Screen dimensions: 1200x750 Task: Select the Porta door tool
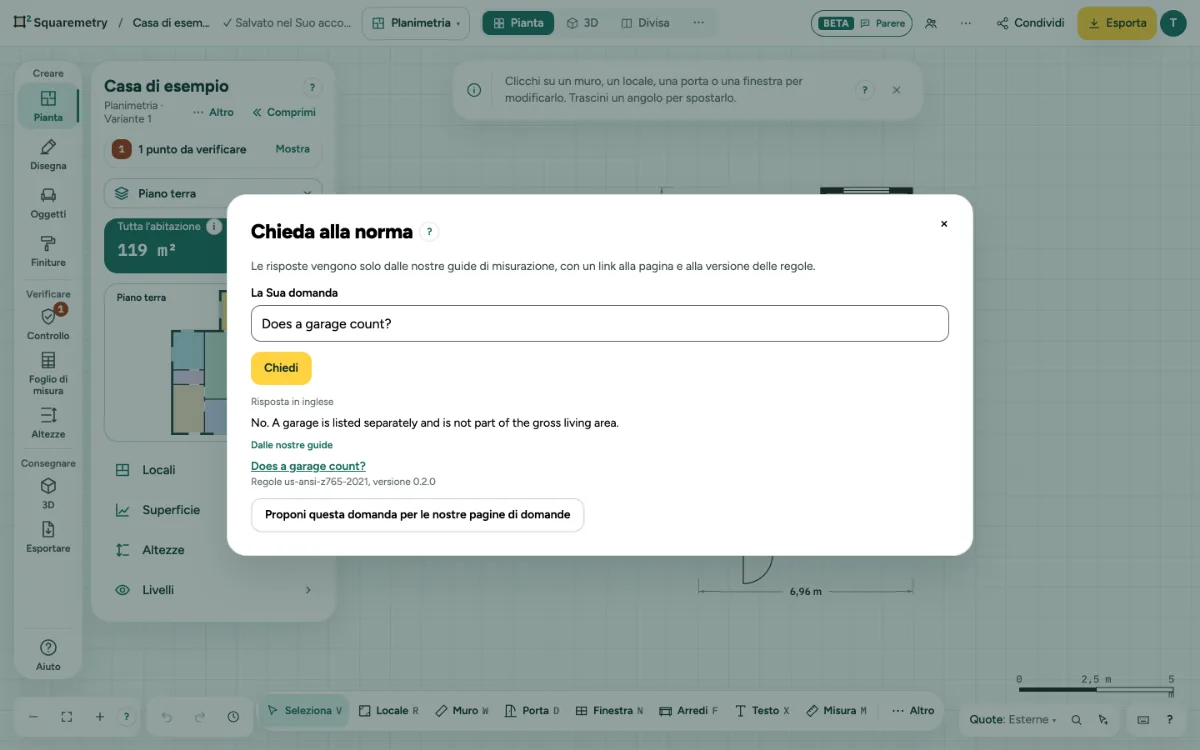[x=532, y=711]
